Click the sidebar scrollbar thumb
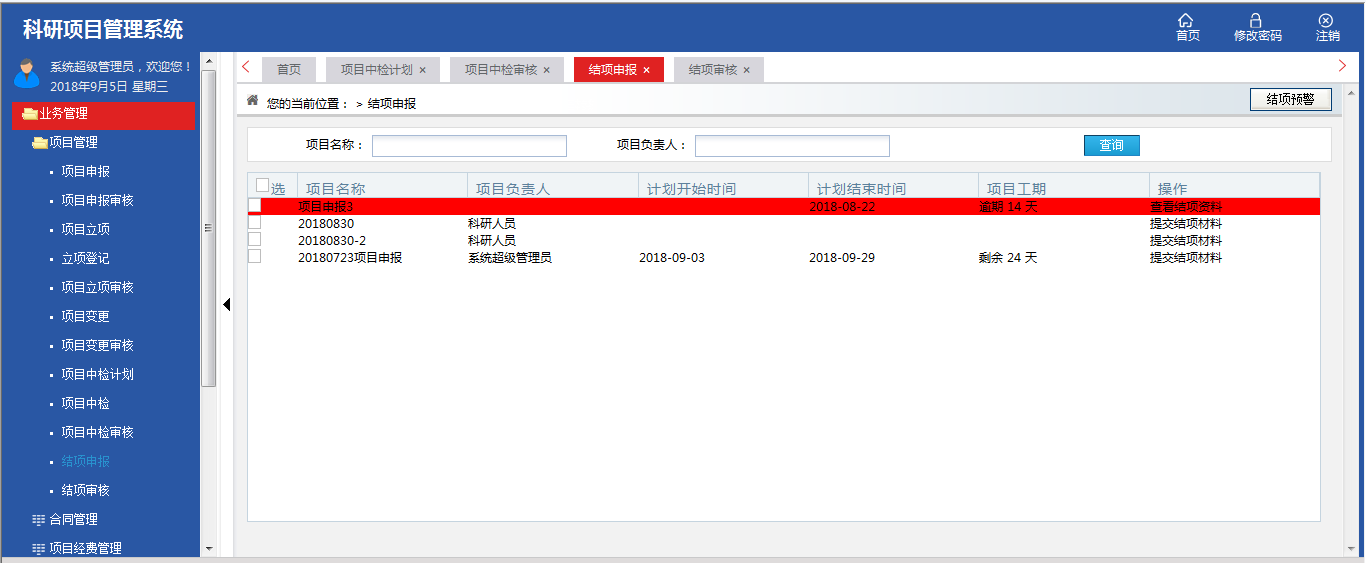 tap(208, 228)
